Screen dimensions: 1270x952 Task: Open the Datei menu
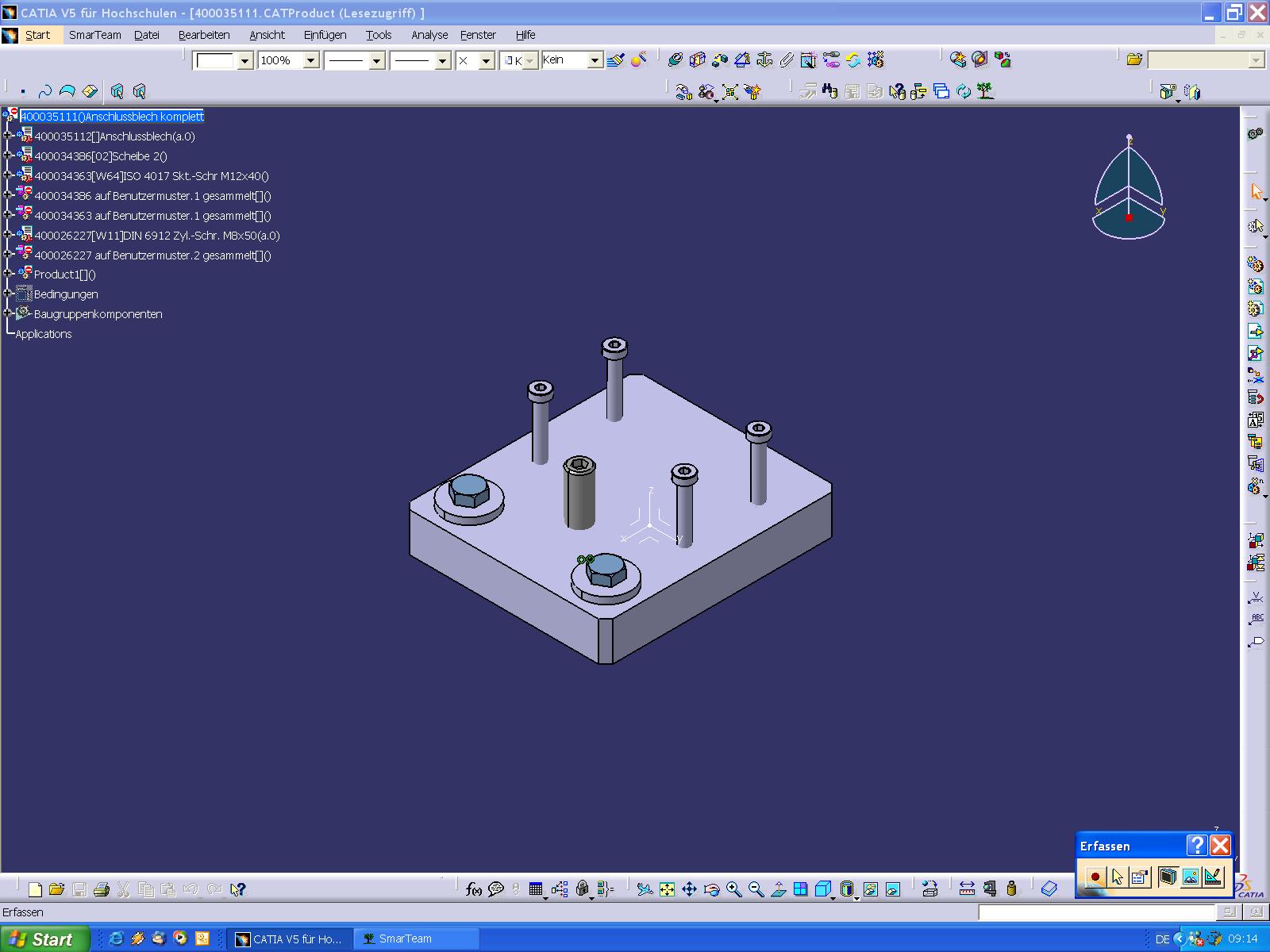pos(147,35)
